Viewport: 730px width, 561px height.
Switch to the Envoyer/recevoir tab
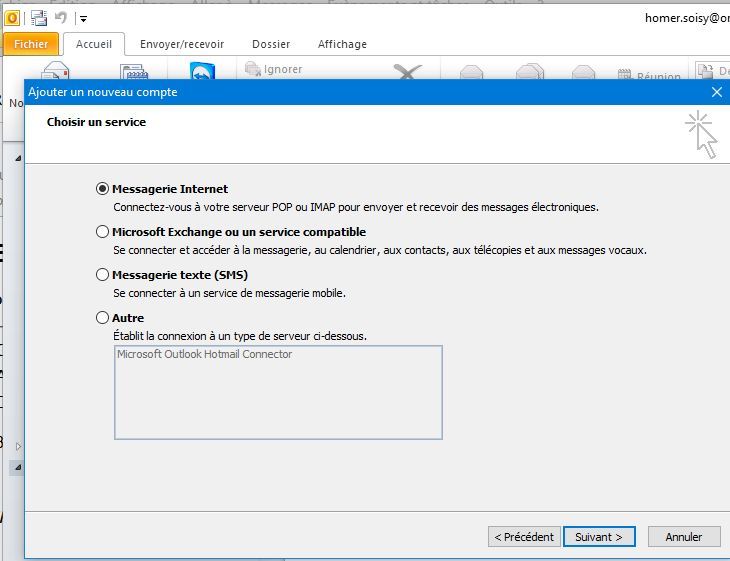182,44
